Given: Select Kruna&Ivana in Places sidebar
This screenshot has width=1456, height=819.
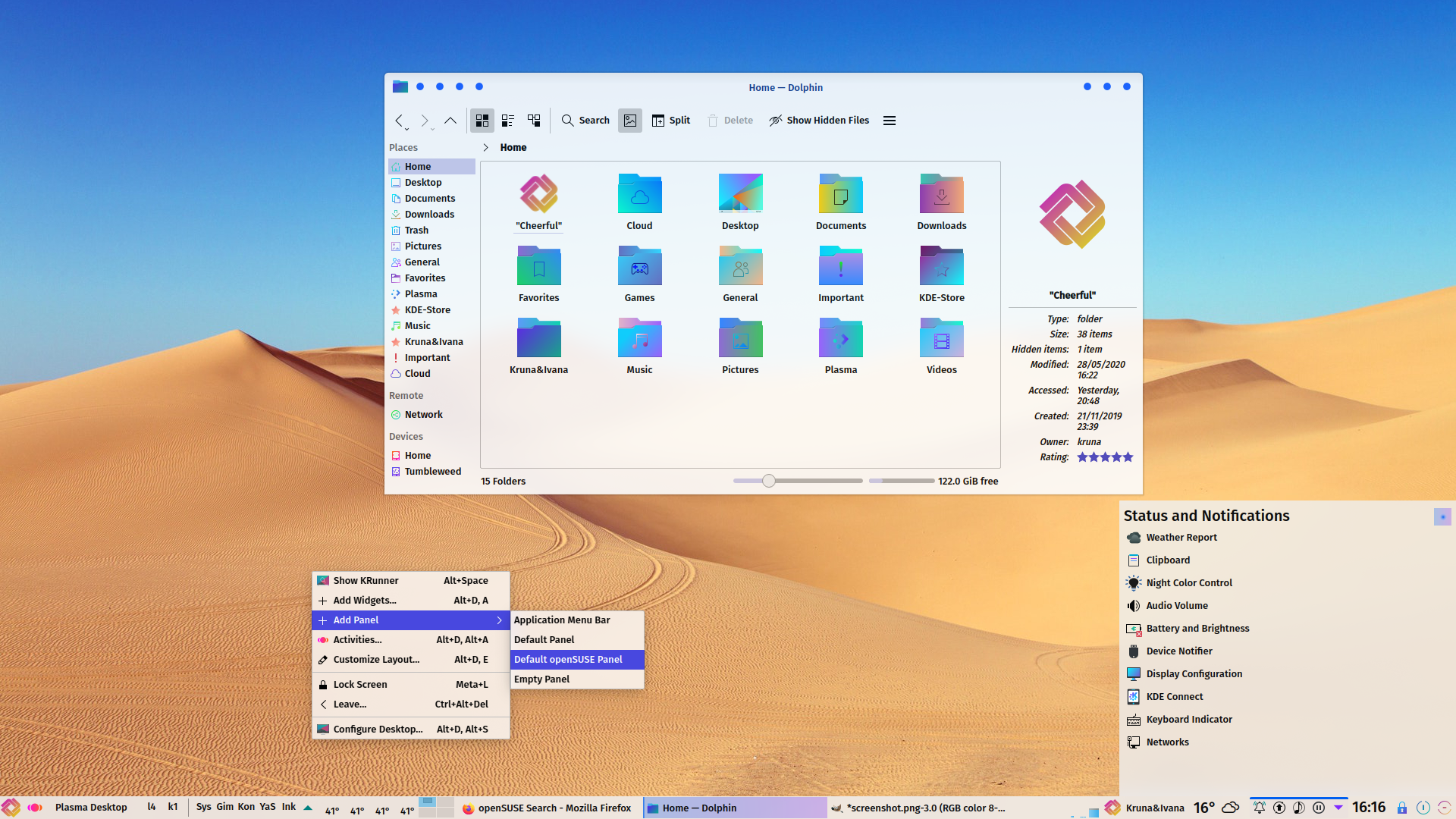Looking at the screenshot, I should coord(431,342).
